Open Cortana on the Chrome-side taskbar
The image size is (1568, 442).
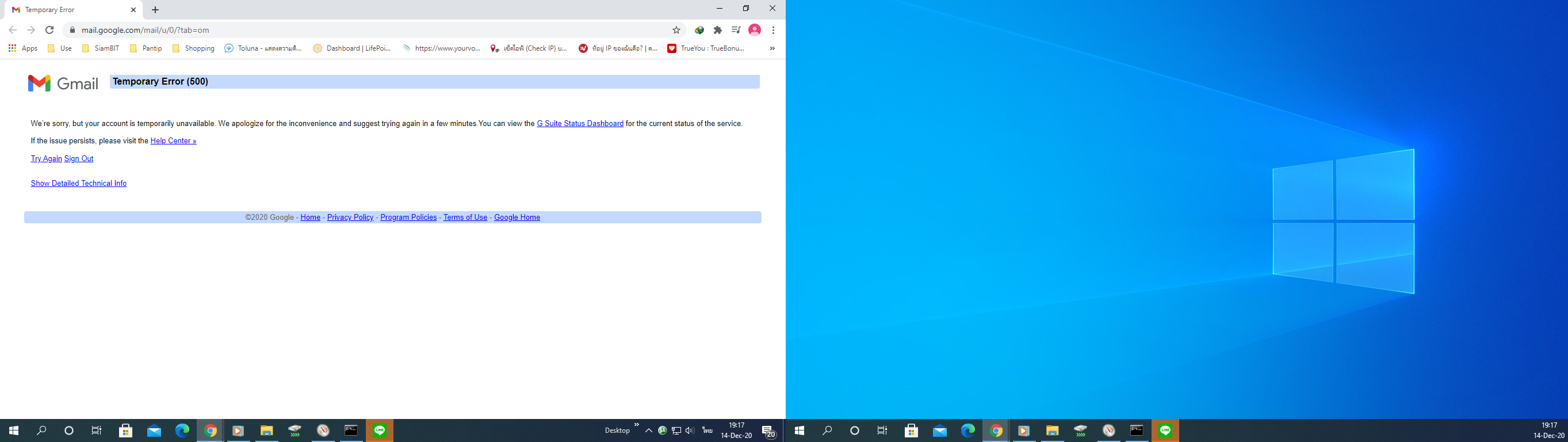69,430
